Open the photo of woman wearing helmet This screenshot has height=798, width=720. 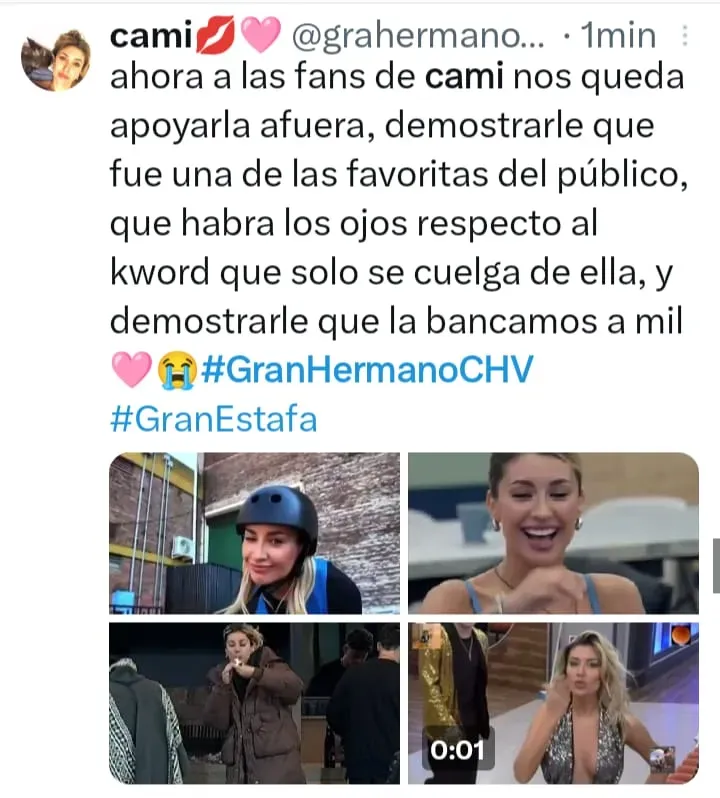point(254,533)
